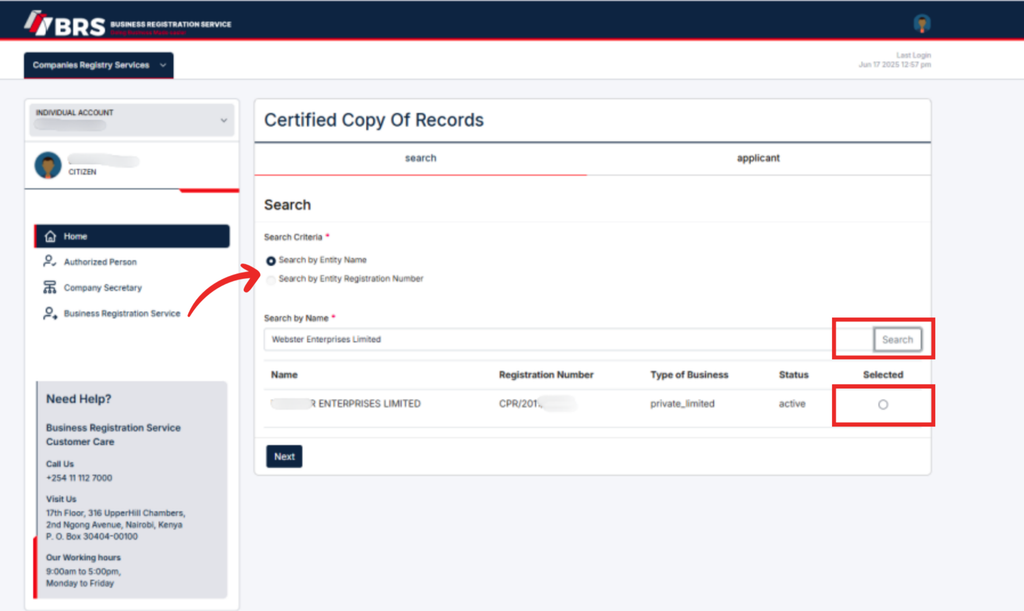
Task: Click the Registration Number column header
Action: coord(546,375)
